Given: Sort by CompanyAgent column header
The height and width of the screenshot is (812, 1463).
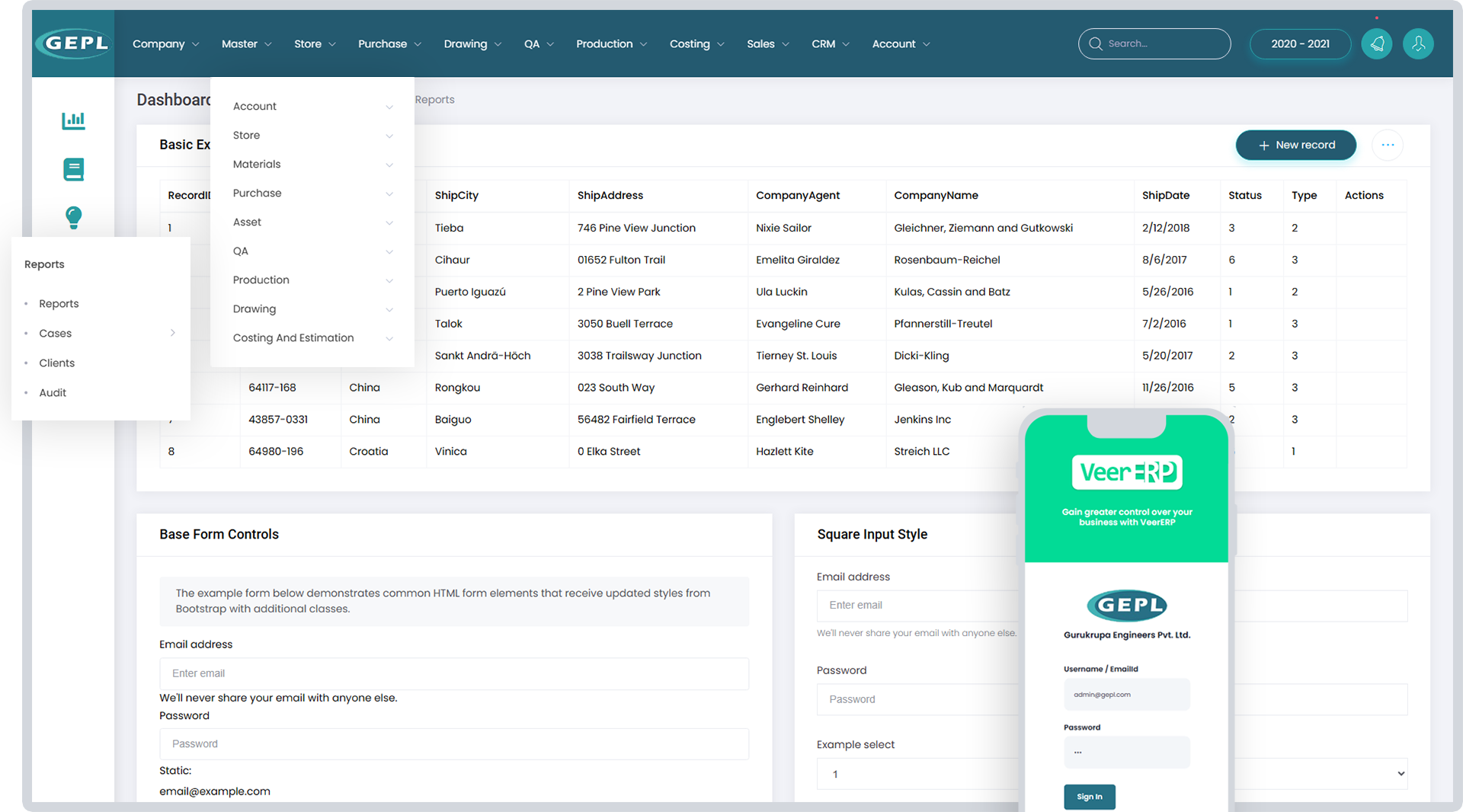Looking at the screenshot, I should click(x=797, y=195).
